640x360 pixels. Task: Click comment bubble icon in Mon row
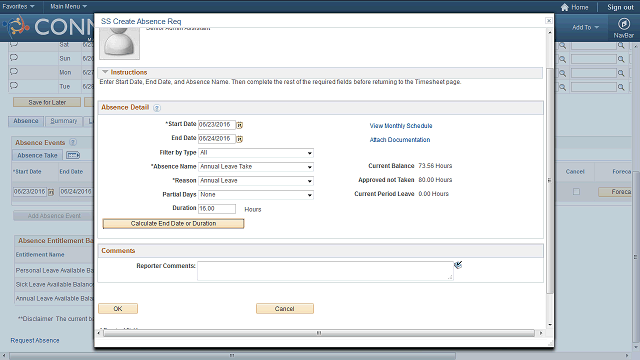[14, 71]
